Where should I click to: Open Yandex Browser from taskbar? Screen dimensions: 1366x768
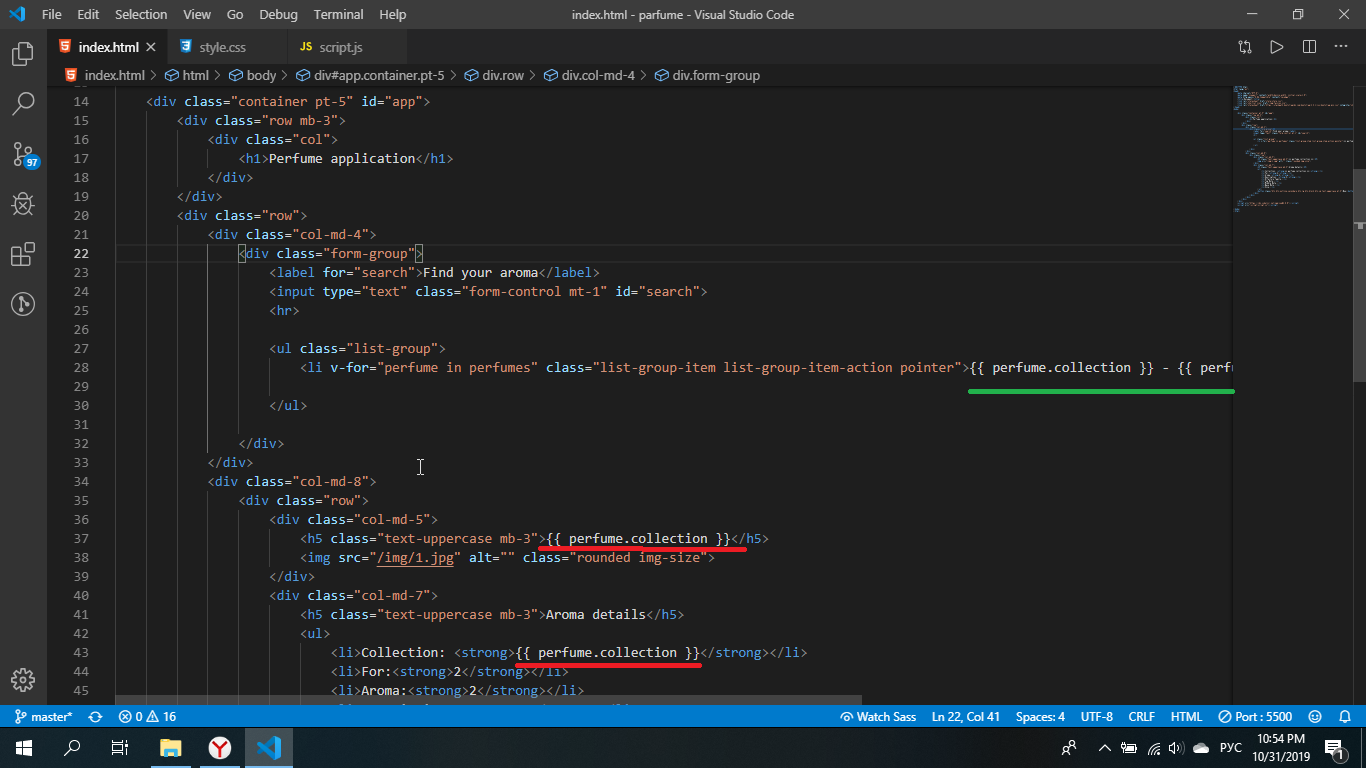(x=220, y=747)
